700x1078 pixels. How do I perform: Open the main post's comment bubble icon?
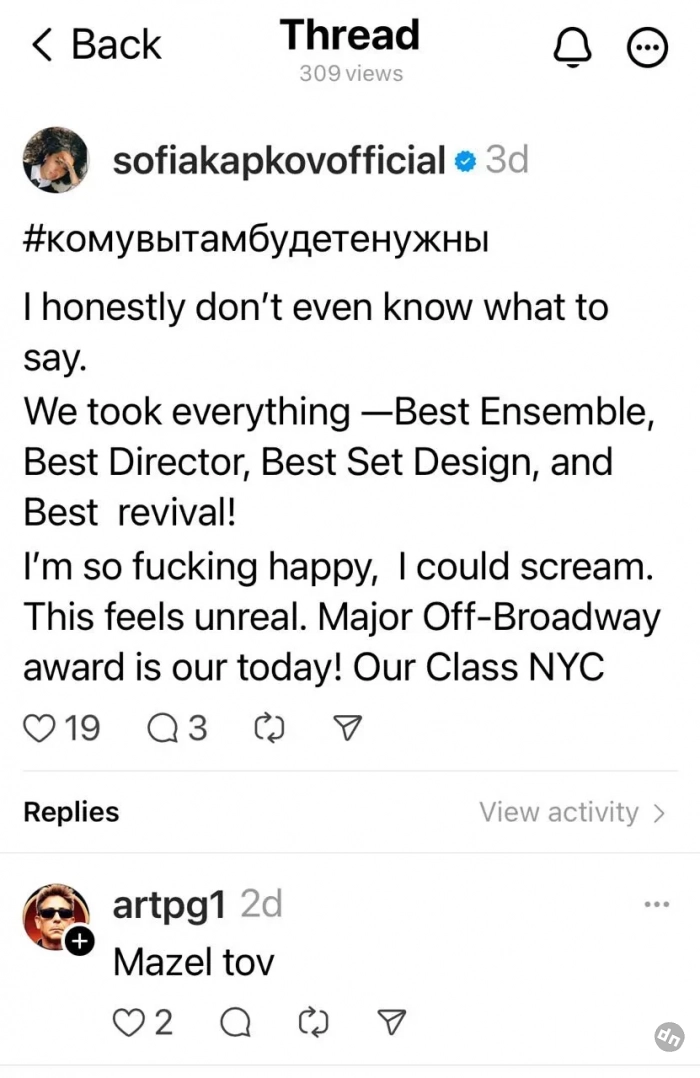pyautogui.click(x=162, y=729)
